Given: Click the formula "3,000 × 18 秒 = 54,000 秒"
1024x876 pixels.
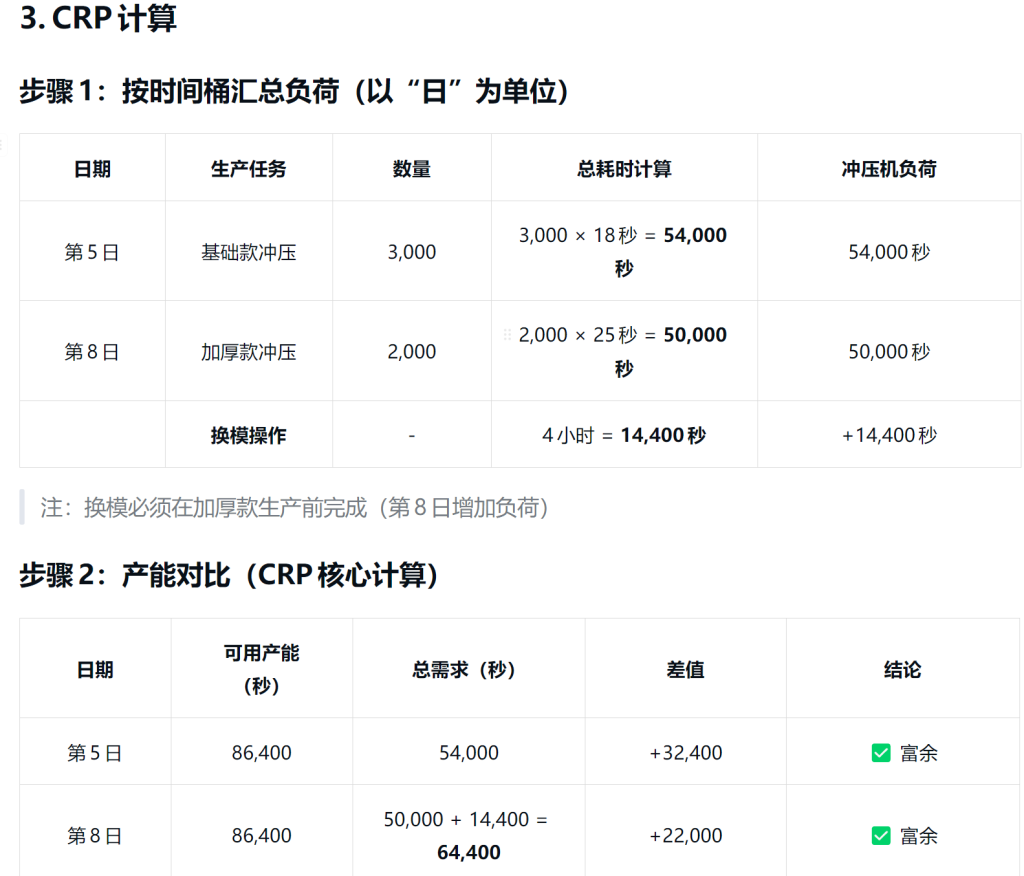Looking at the screenshot, I should pos(623,251).
